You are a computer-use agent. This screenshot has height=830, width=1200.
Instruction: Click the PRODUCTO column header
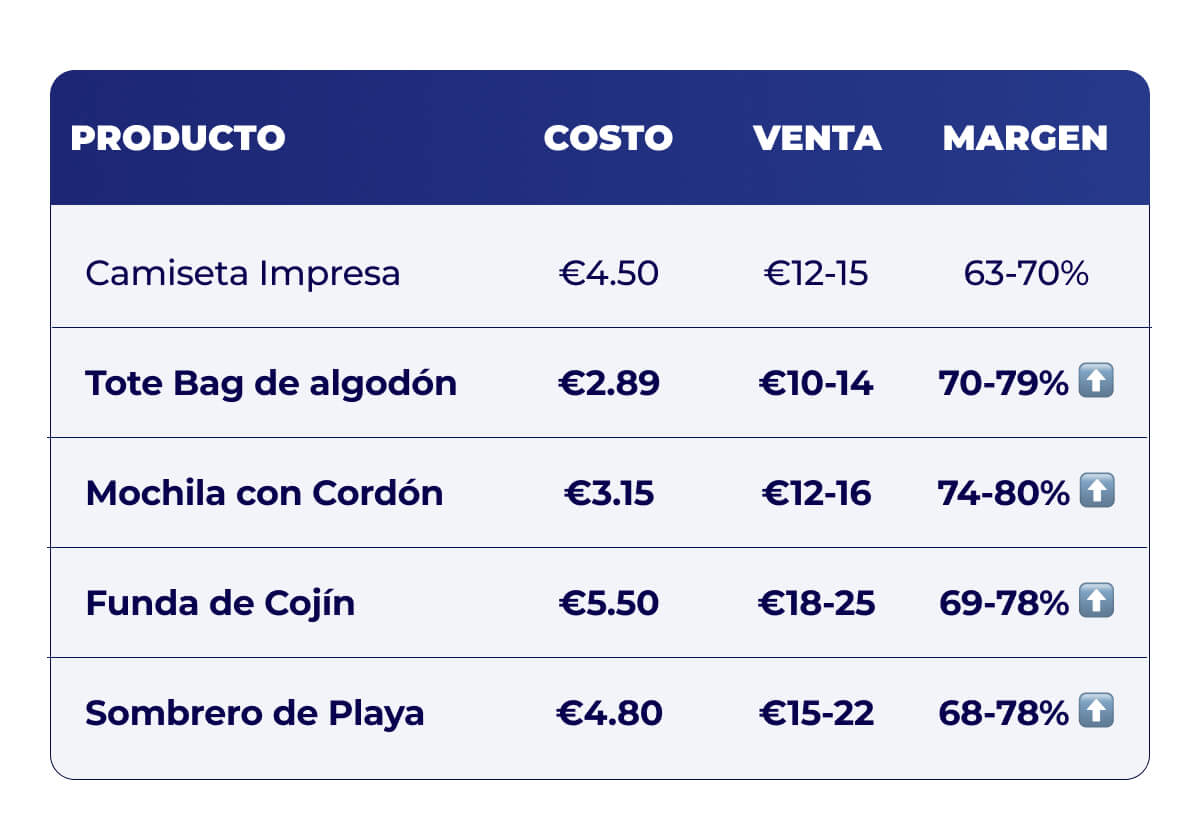tap(177, 138)
